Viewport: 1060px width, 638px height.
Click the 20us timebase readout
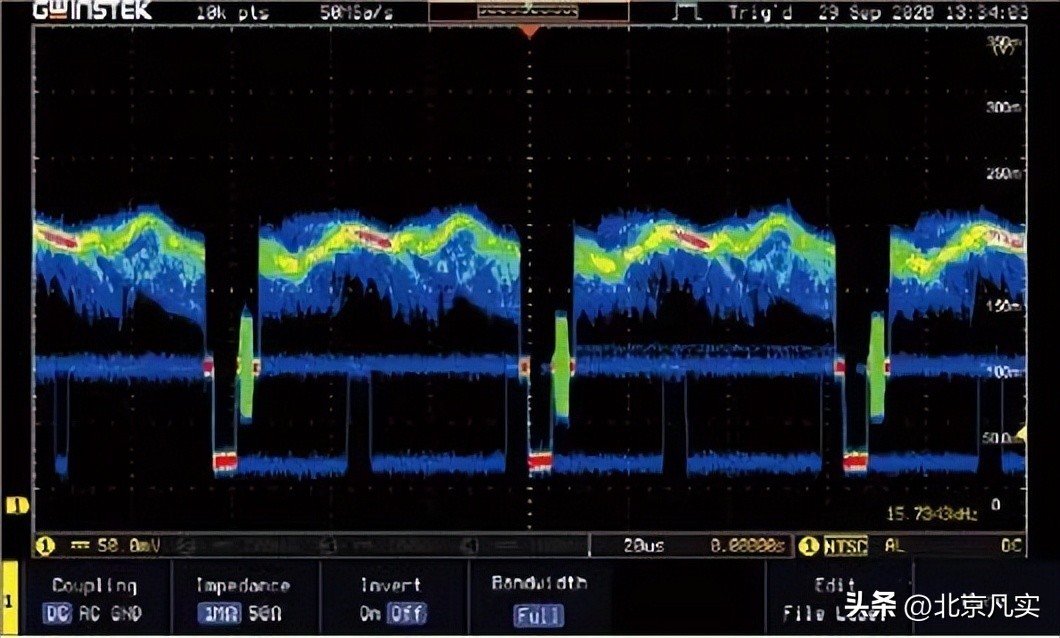[x=644, y=546]
